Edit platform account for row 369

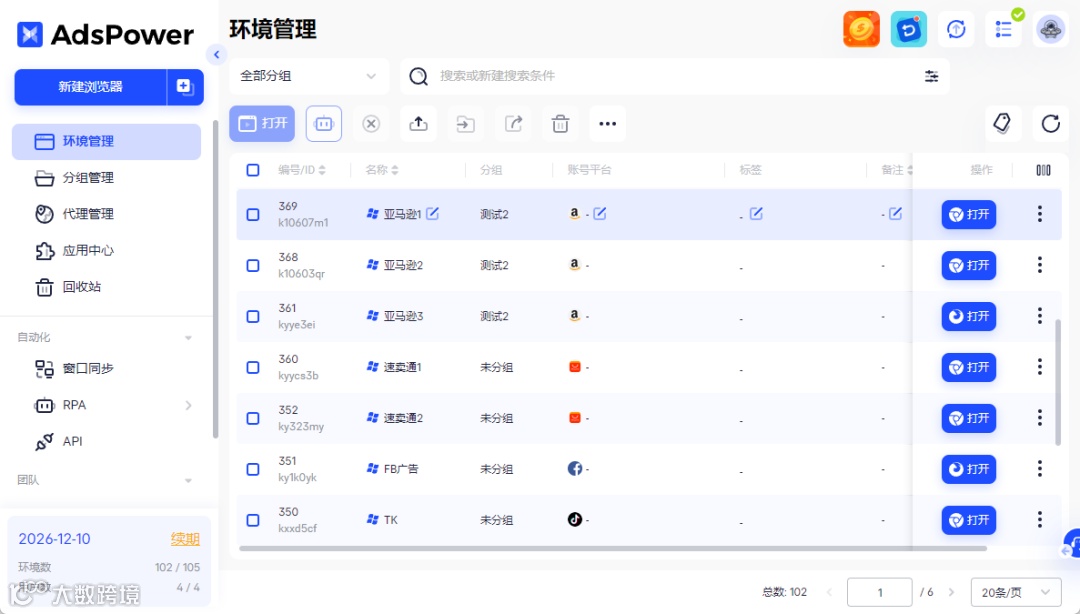(600, 214)
